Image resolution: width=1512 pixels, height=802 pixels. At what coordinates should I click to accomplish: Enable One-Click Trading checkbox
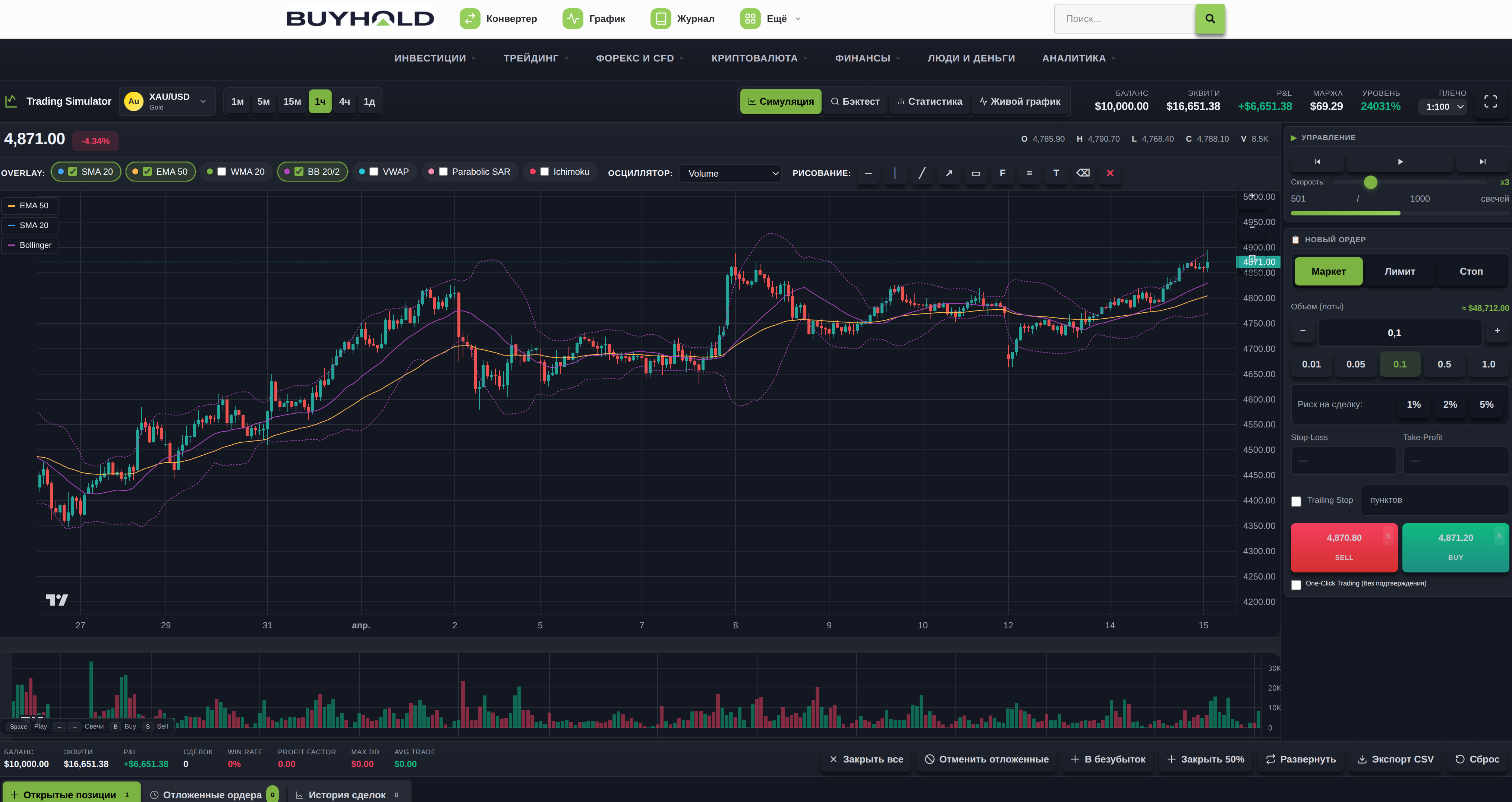pyautogui.click(x=1296, y=585)
